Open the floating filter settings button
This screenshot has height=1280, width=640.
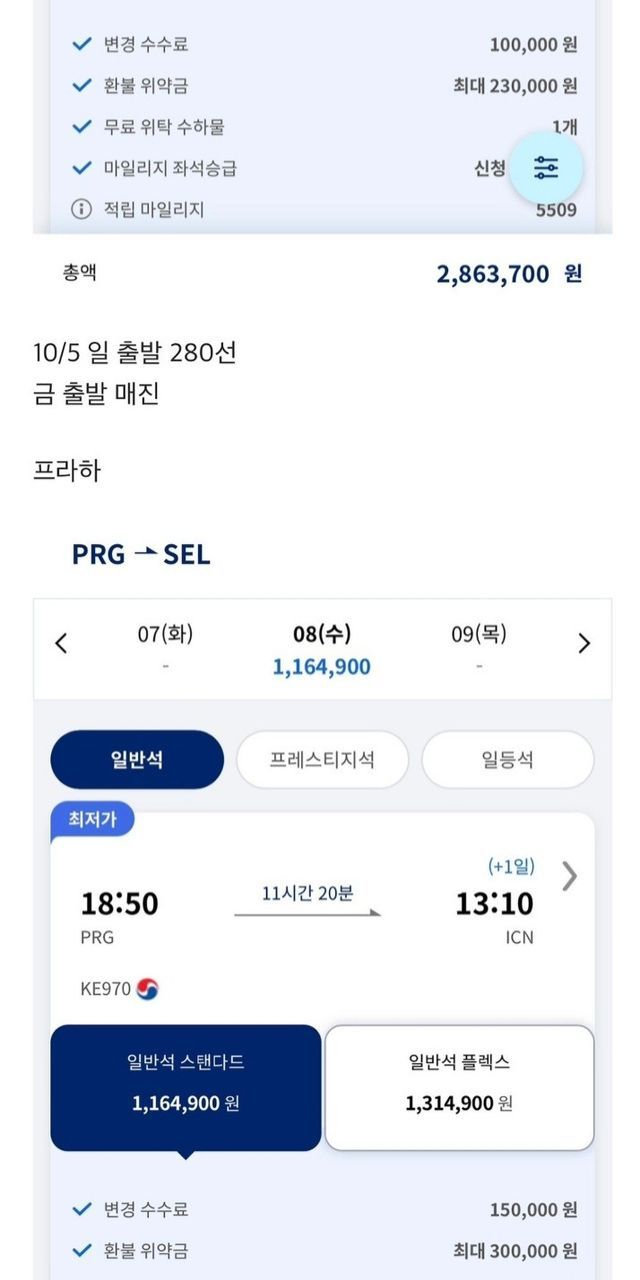coord(546,167)
